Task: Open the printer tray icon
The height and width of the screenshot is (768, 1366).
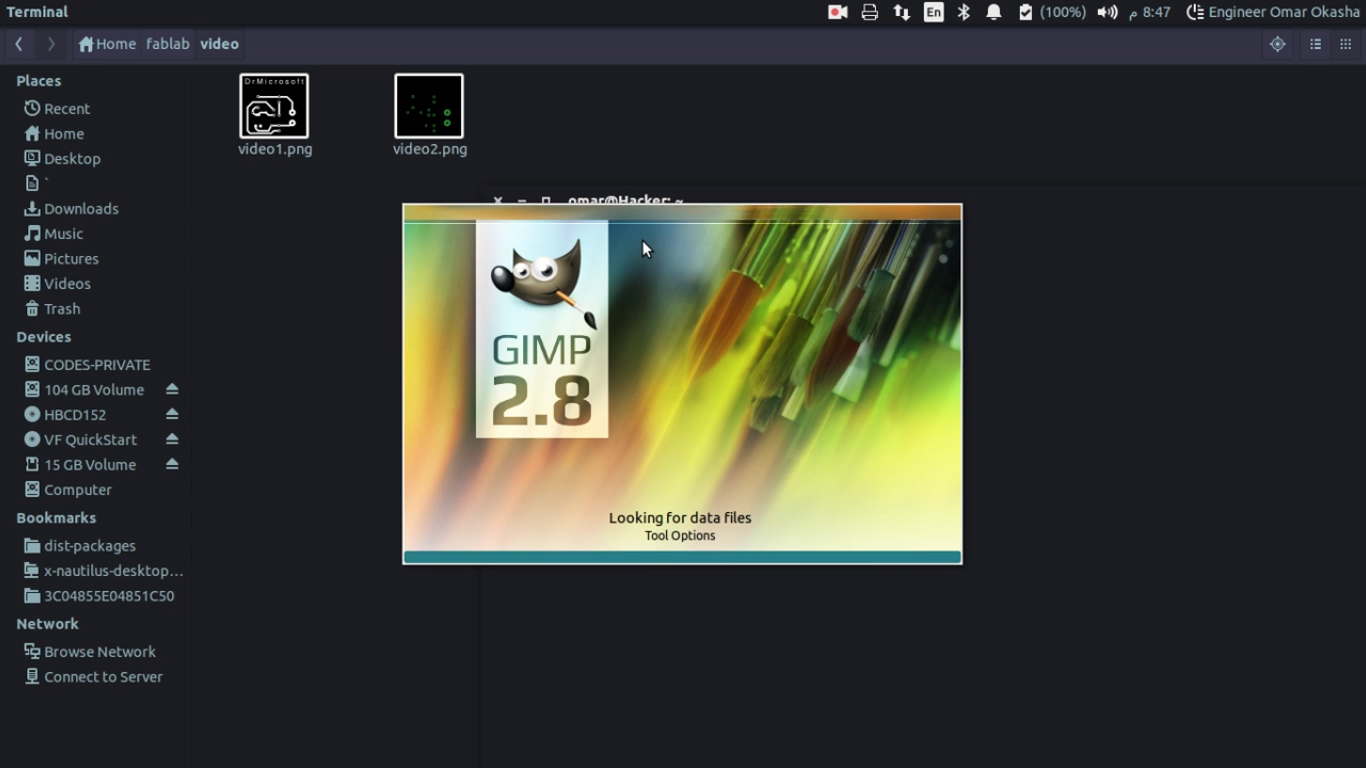Action: point(870,12)
